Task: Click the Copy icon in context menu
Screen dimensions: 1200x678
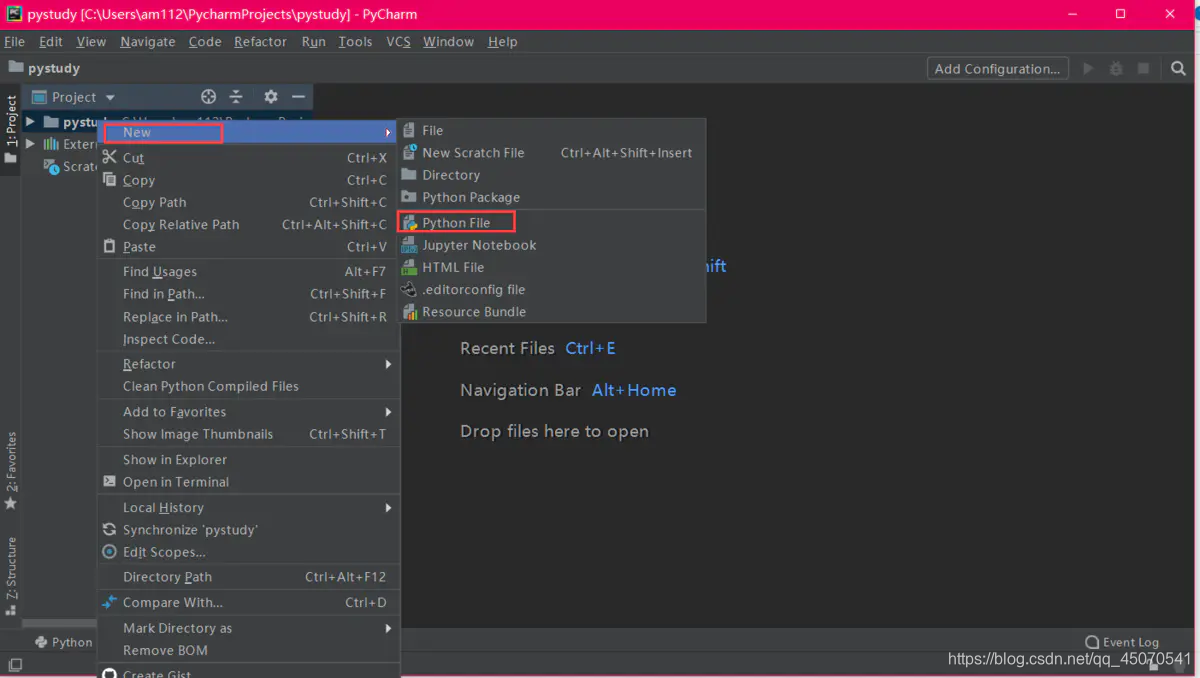Action: click(110, 180)
